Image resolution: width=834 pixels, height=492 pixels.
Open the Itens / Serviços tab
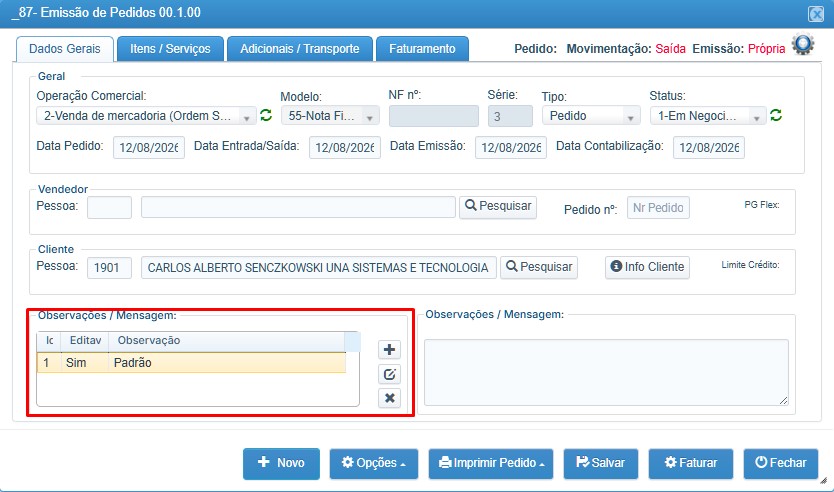[x=170, y=49]
